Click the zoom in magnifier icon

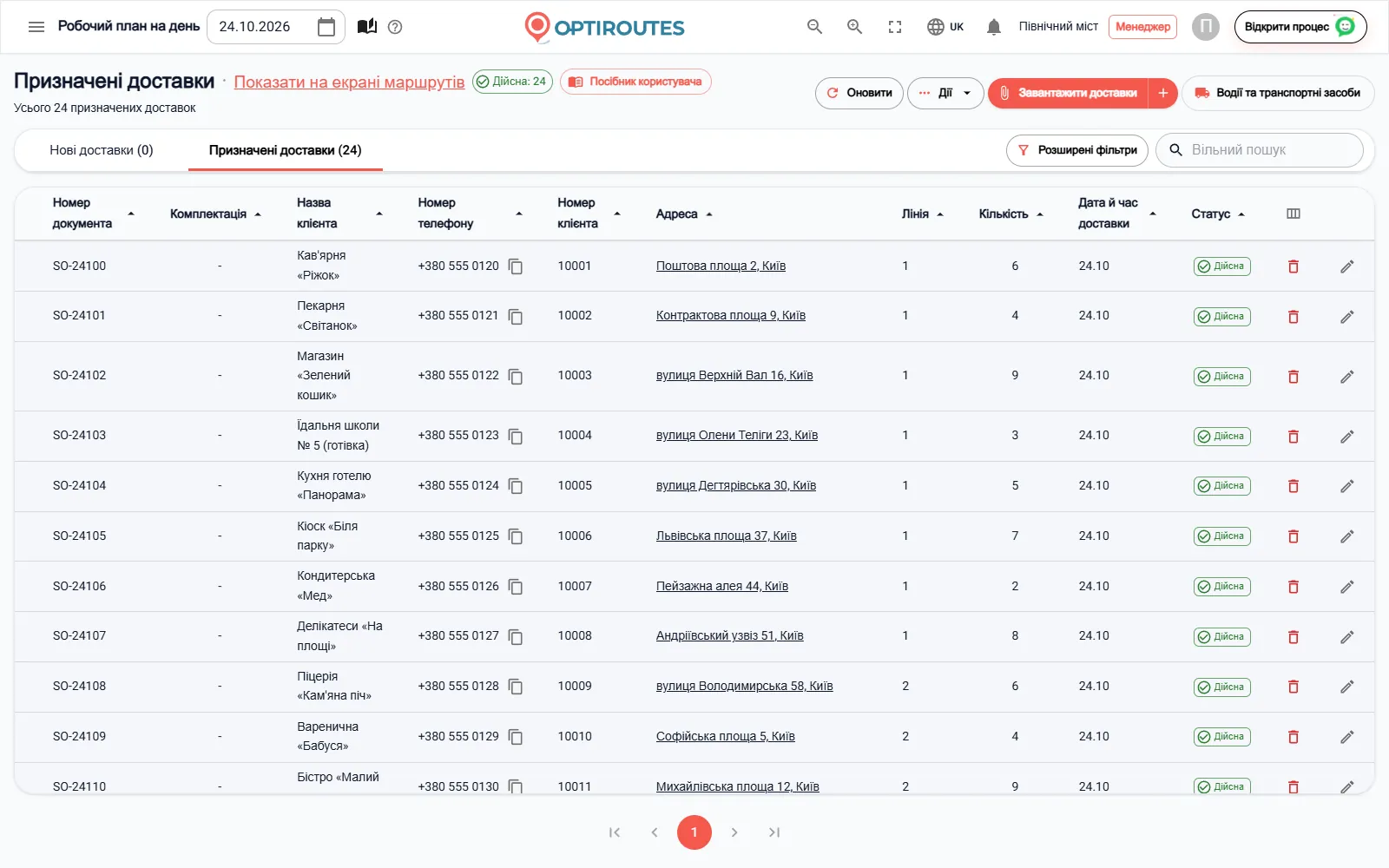855,27
